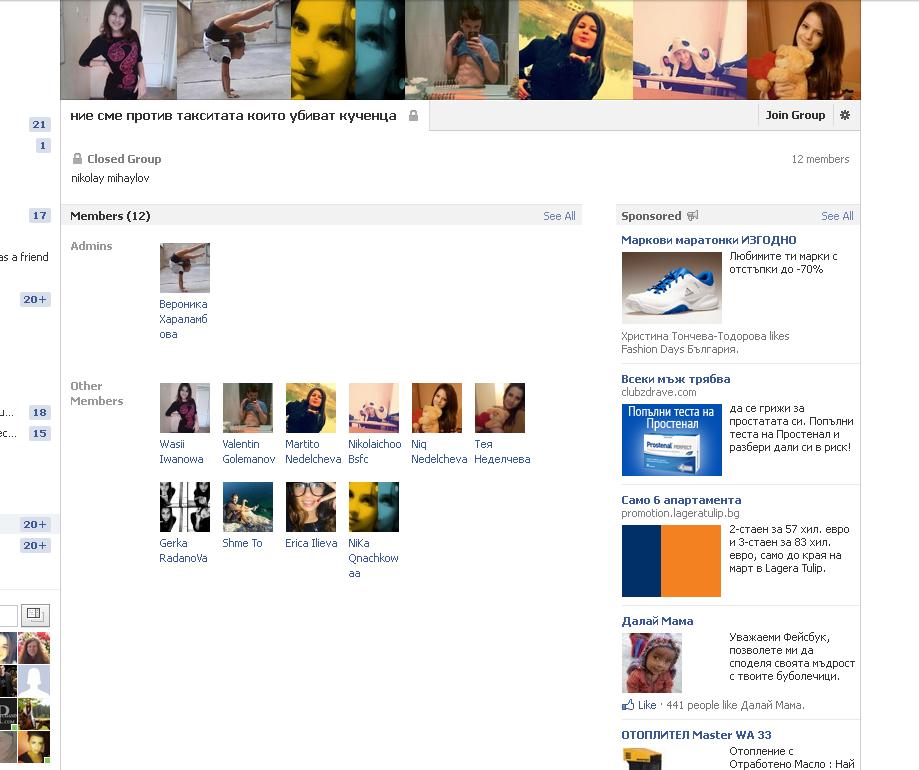
Task: Open Вероника Хараламбова admin profile thumbnail
Action: (x=185, y=268)
